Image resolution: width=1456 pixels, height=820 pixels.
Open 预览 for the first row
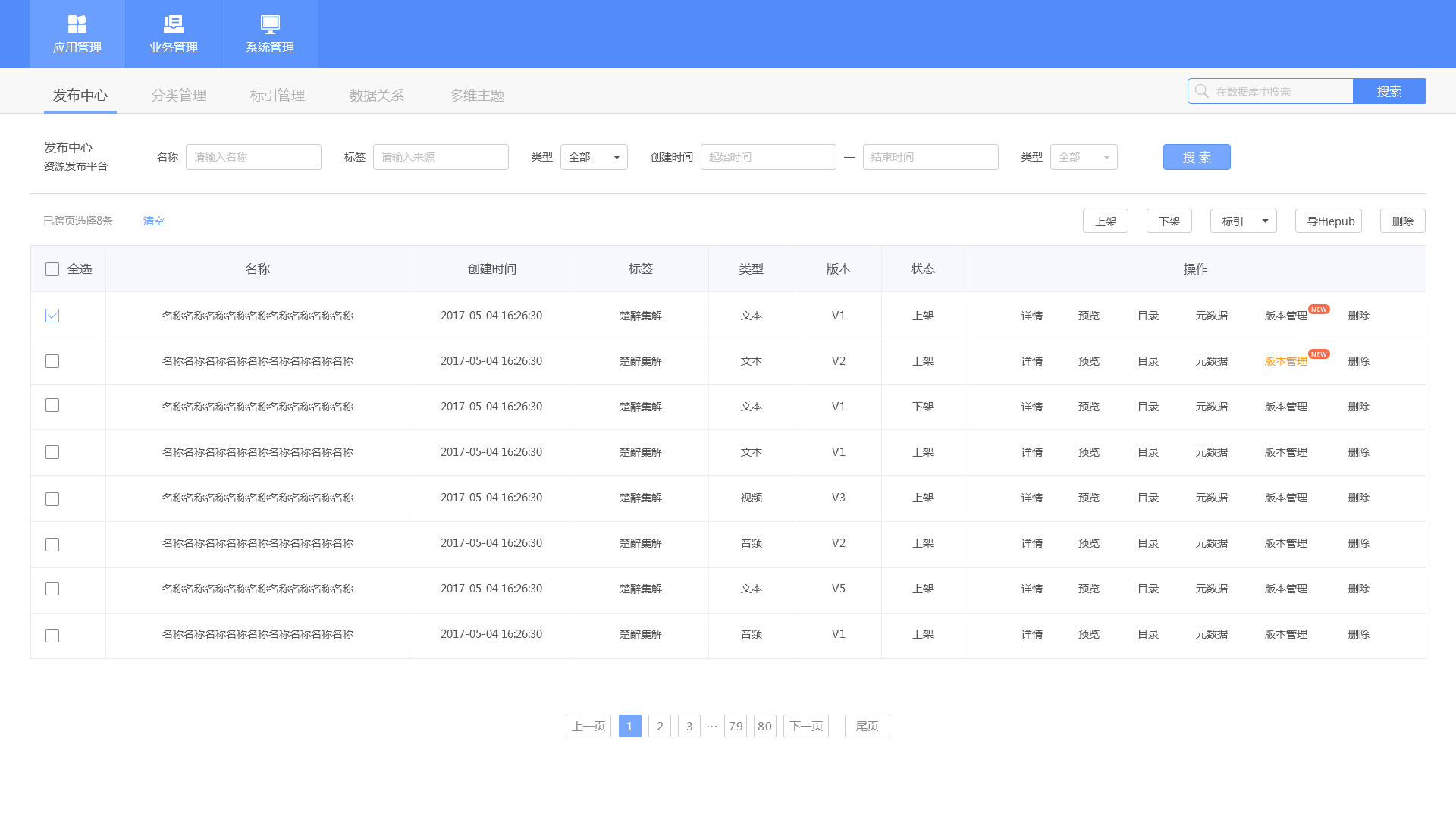pyautogui.click(x=1089, y=316)
